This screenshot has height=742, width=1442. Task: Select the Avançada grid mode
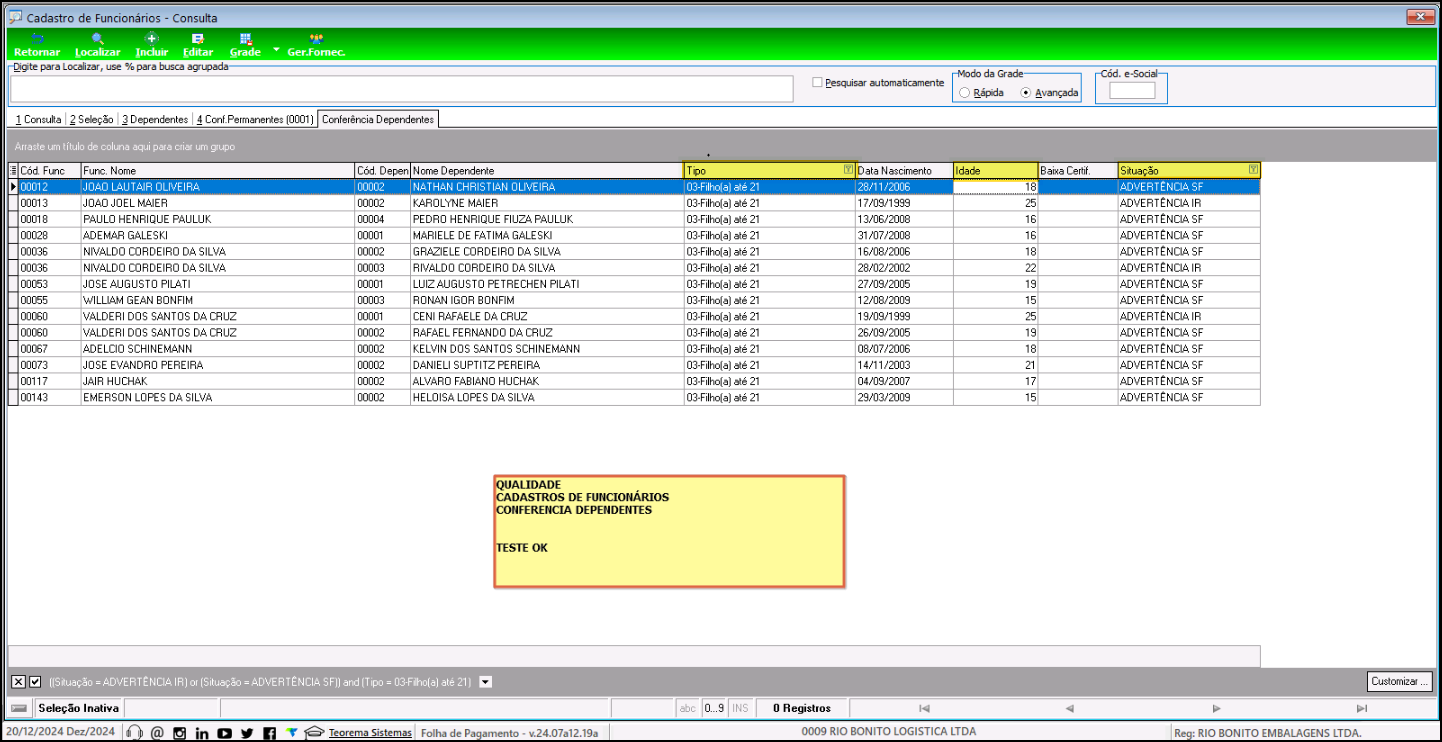pos(1025,93)
